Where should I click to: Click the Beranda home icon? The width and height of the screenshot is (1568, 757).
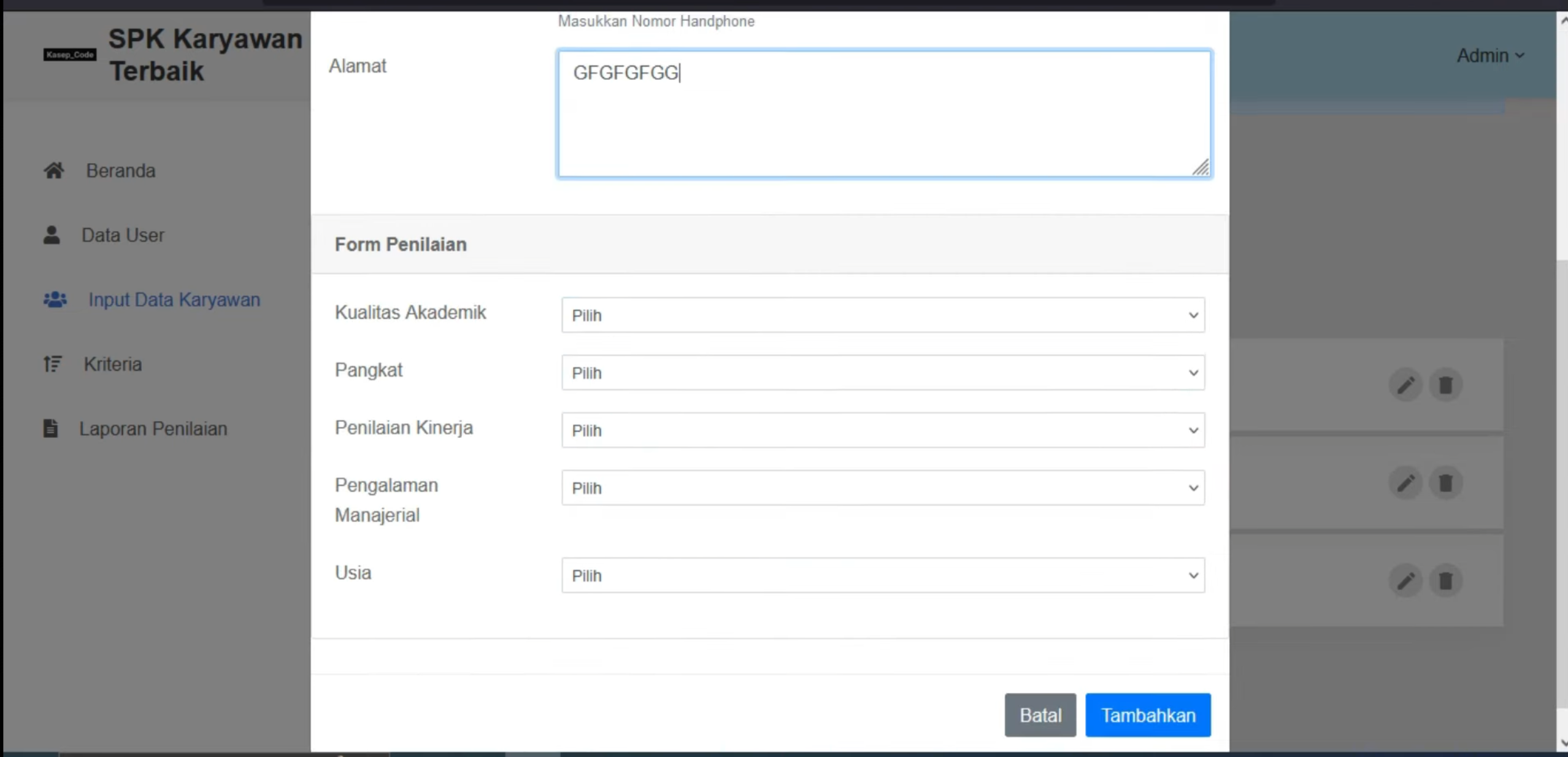[x=54, y=171]
